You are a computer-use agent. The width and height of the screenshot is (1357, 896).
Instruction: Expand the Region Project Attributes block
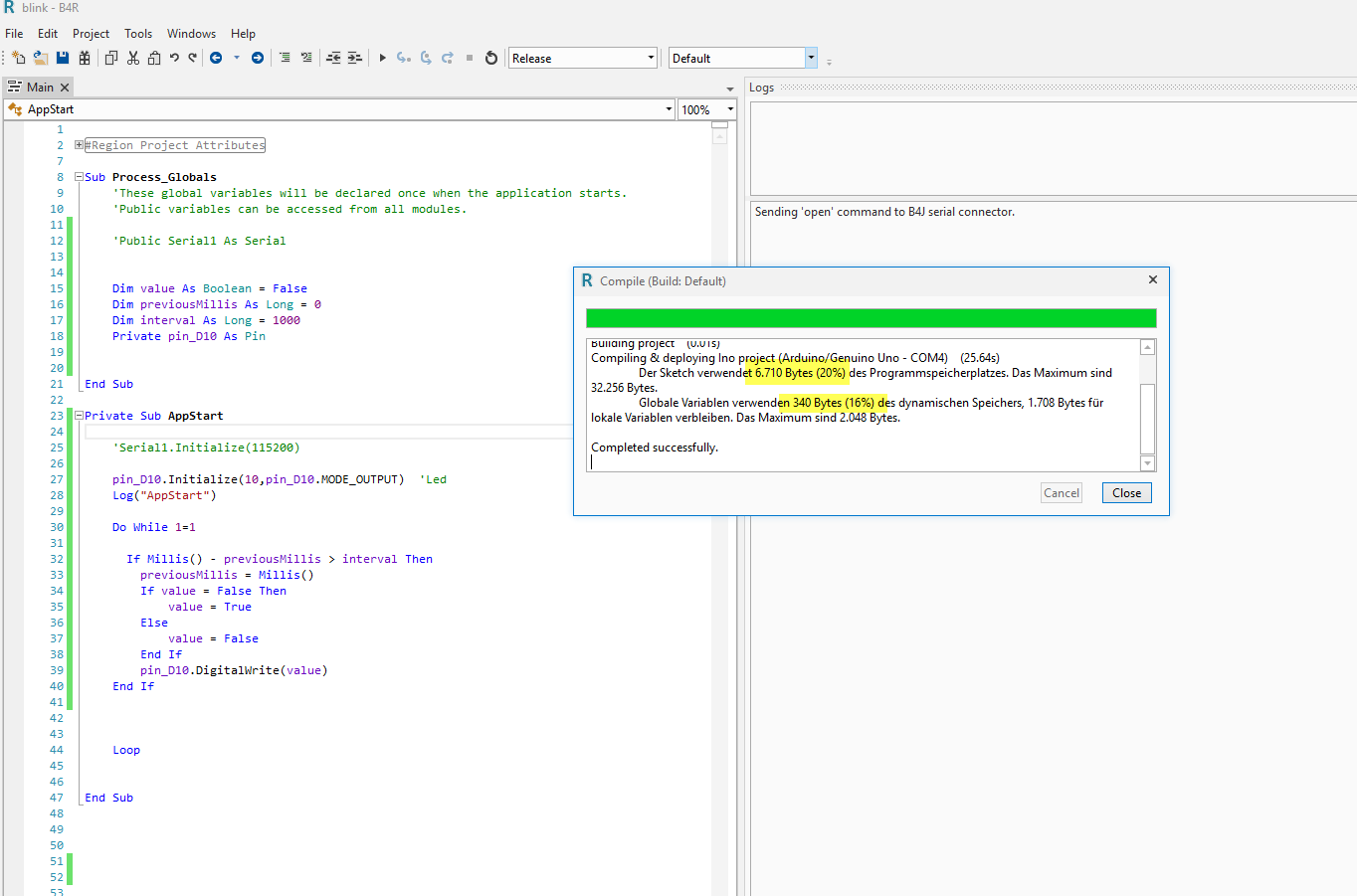tap(79, 145)
